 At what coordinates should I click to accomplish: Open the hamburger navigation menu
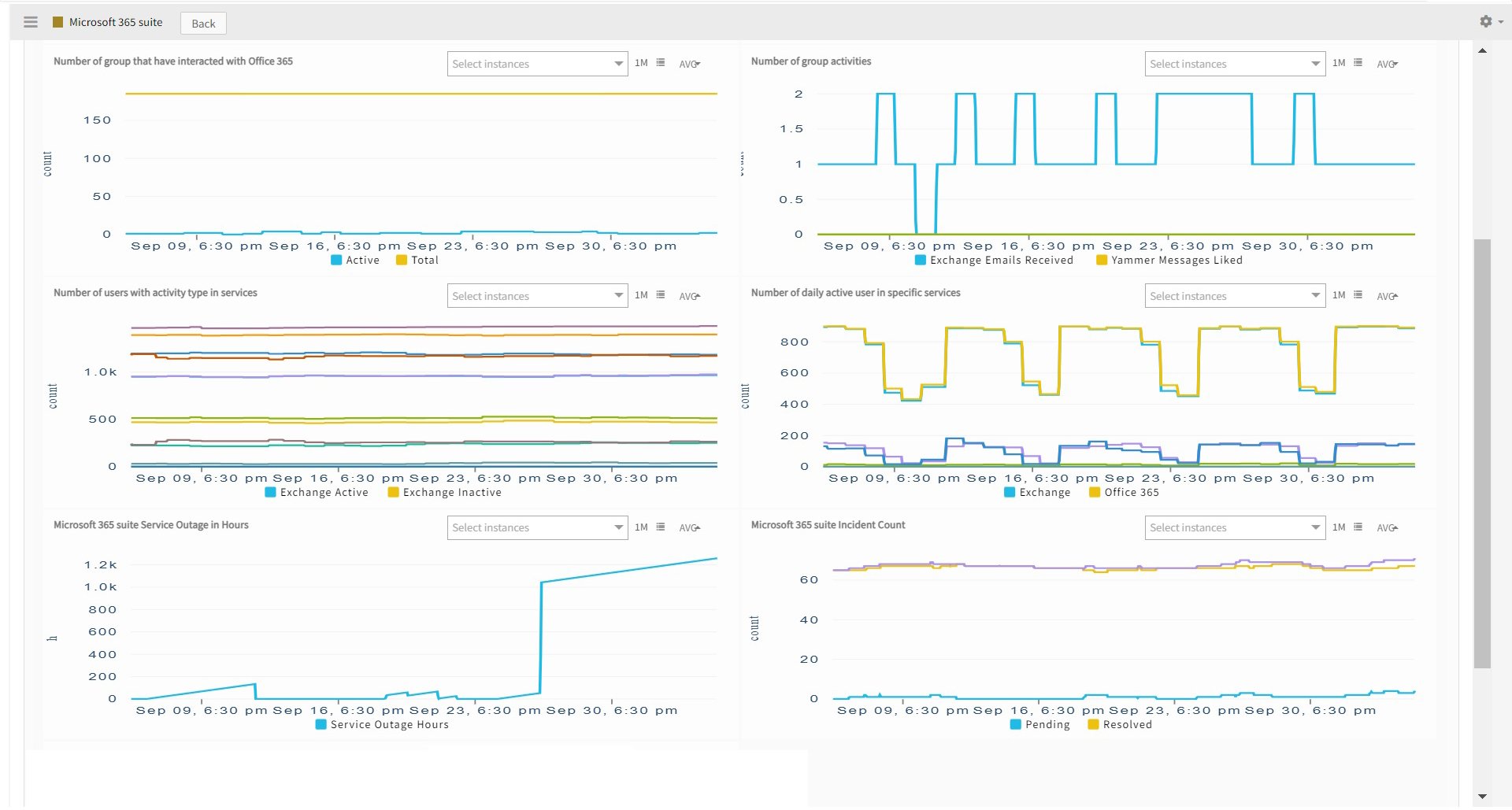click(x=30, y=22)
